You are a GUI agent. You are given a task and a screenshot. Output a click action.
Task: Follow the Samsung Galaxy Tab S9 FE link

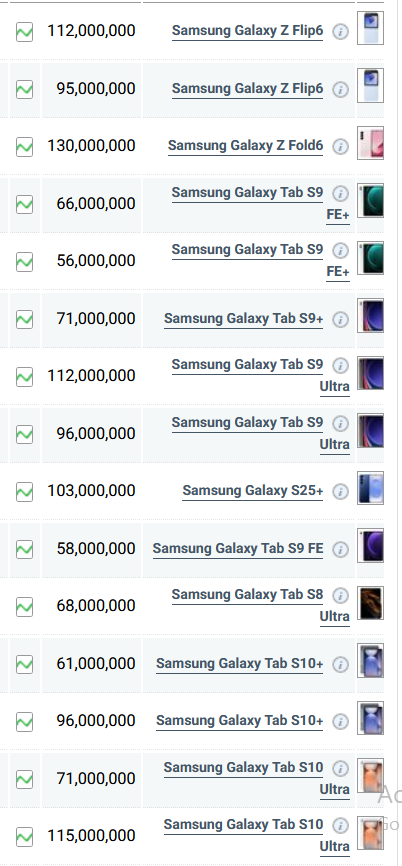[237, 549]
